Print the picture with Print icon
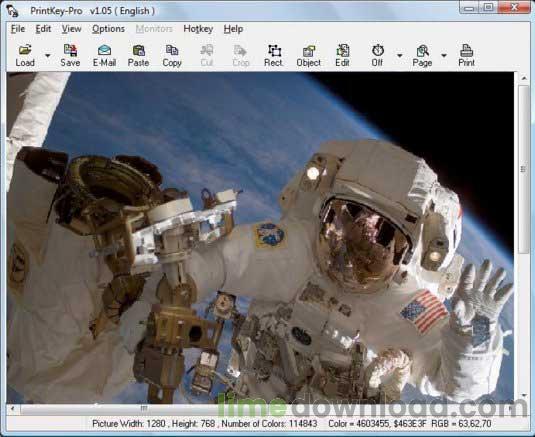Viewport: 535px width, 437px height. point(466,56)
